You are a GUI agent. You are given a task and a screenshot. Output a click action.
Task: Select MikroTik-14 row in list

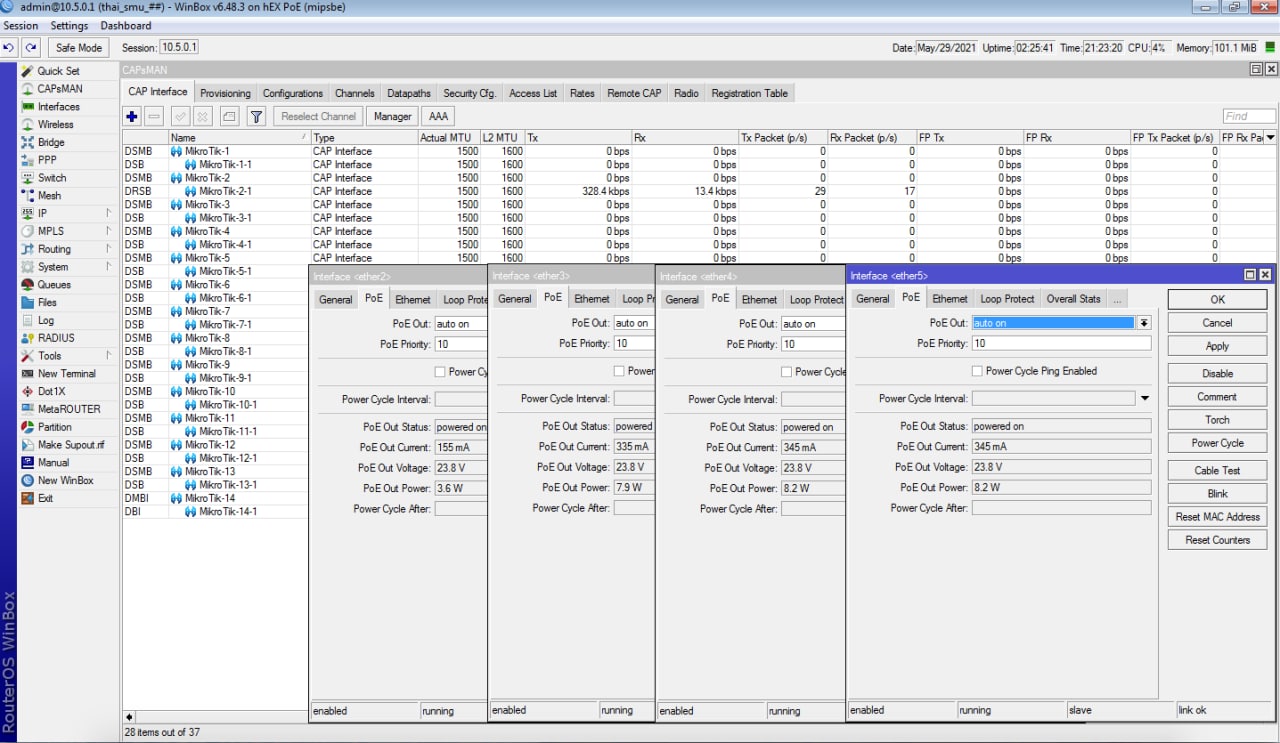click(x=215, y=498)
